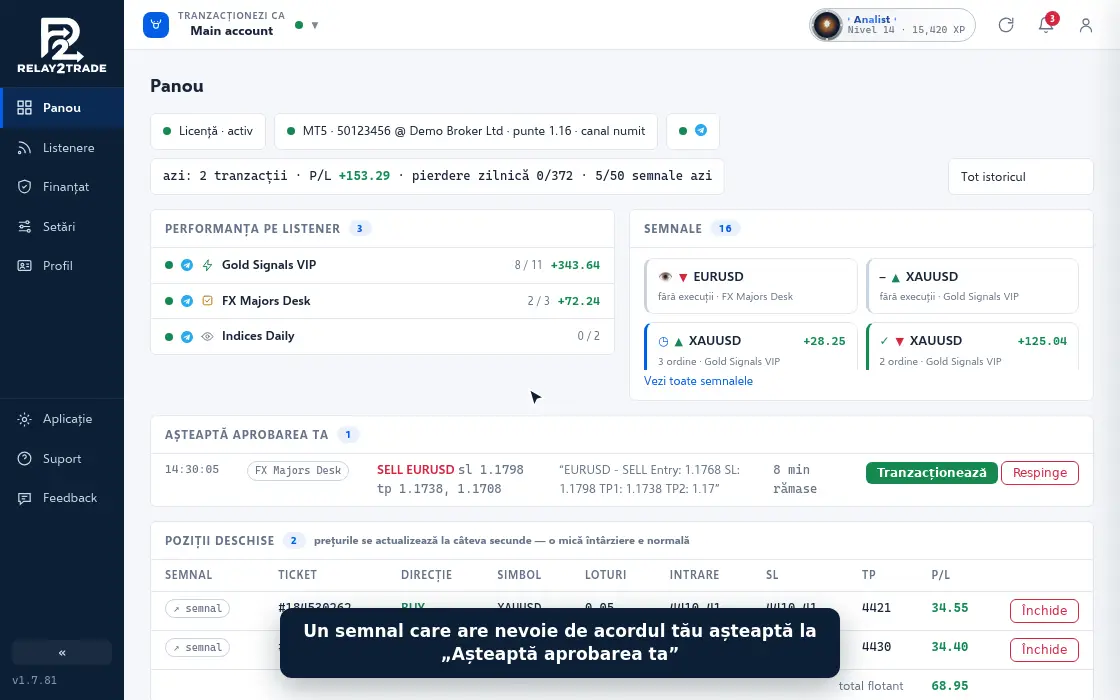Viewport: 1120px width, 700px height.
Task: Close the position with P/L 34.40
Action: 1044,649
